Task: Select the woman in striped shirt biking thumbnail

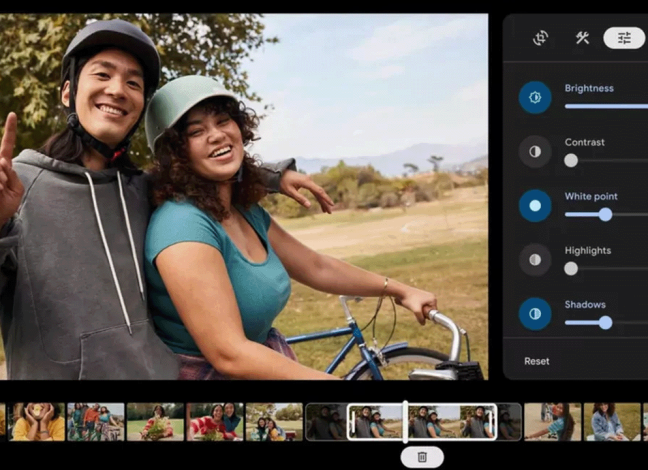Action: point(553,422)
